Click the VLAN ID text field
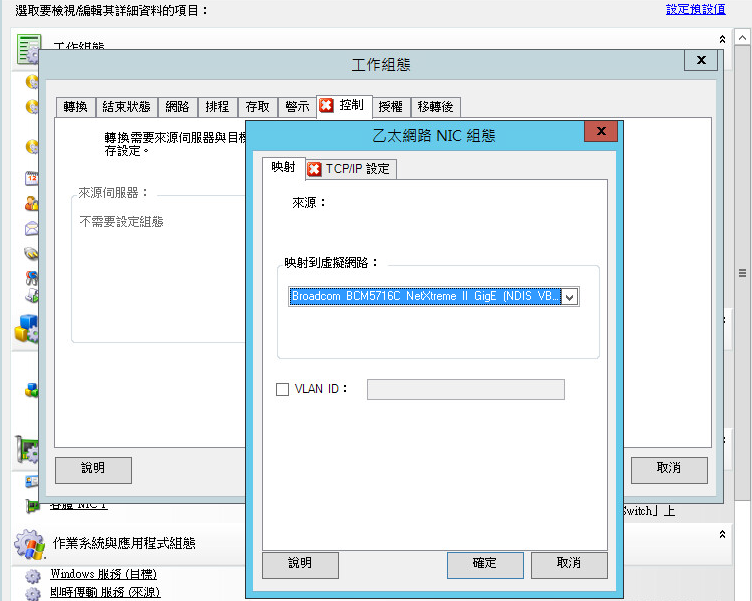This screenshot has width=752, height=601. click(465, 389)
